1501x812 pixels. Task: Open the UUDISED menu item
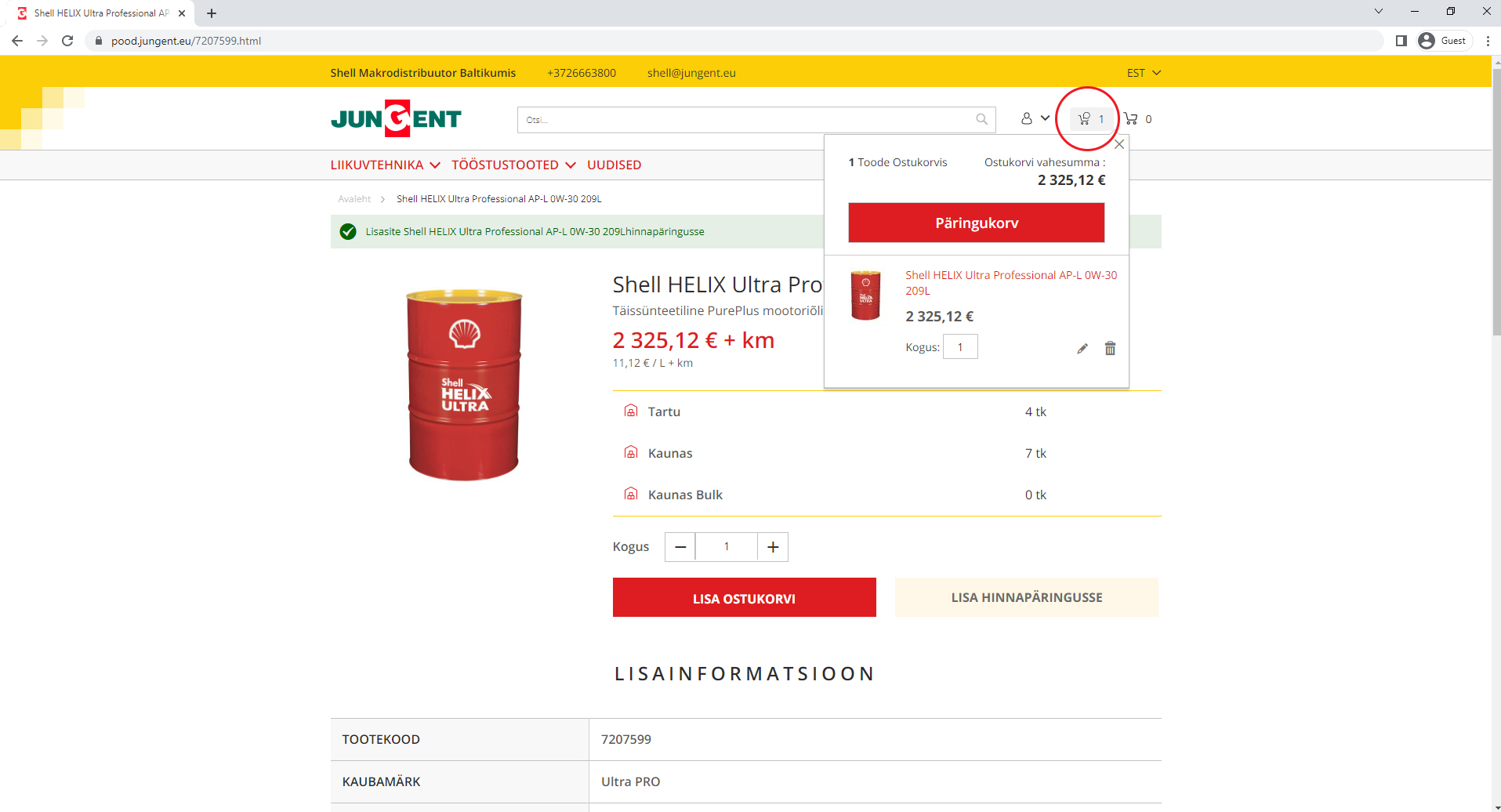coord(614,165)
